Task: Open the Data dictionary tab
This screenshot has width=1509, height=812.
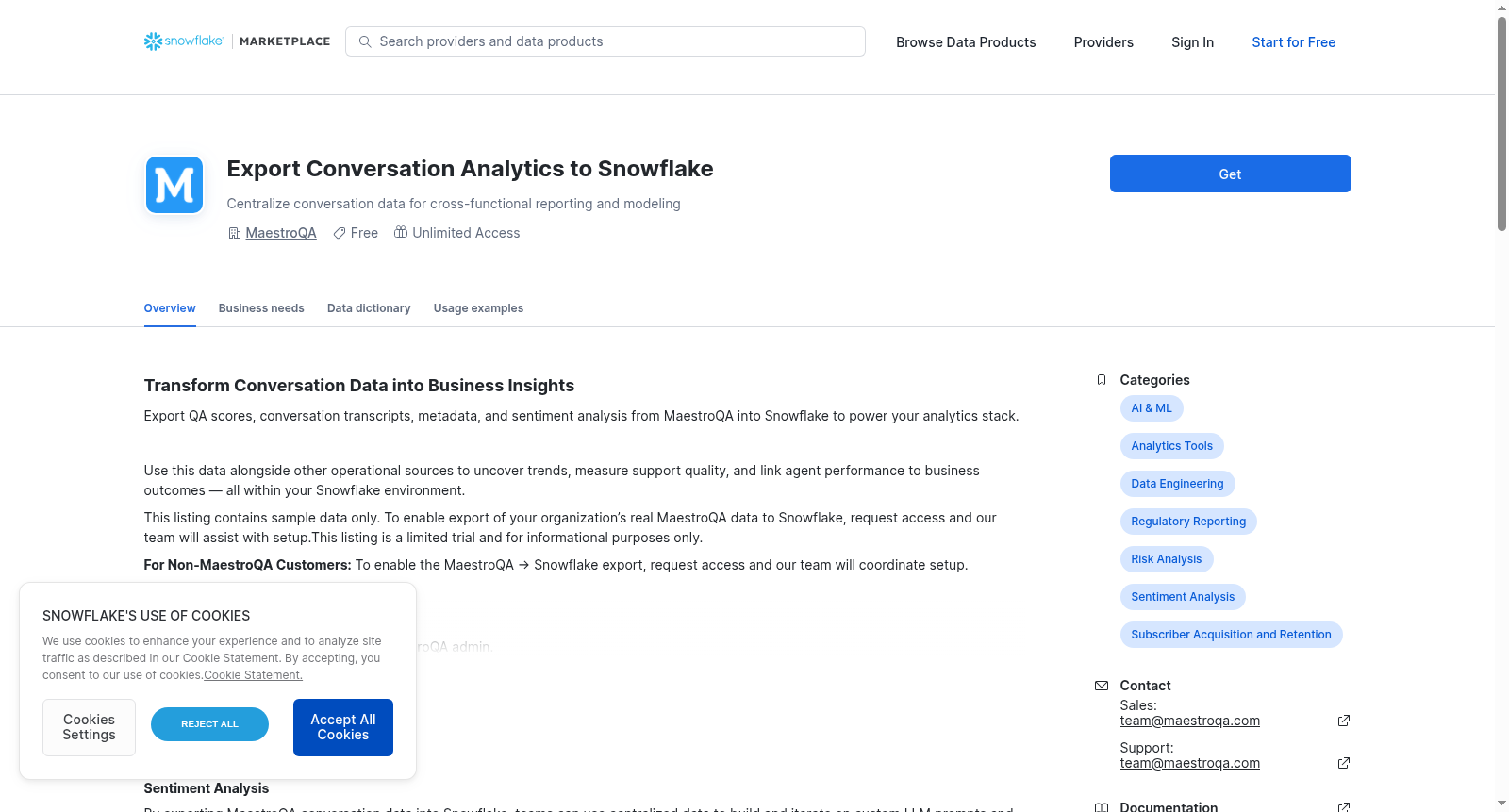Action: [x=369, y=308]
